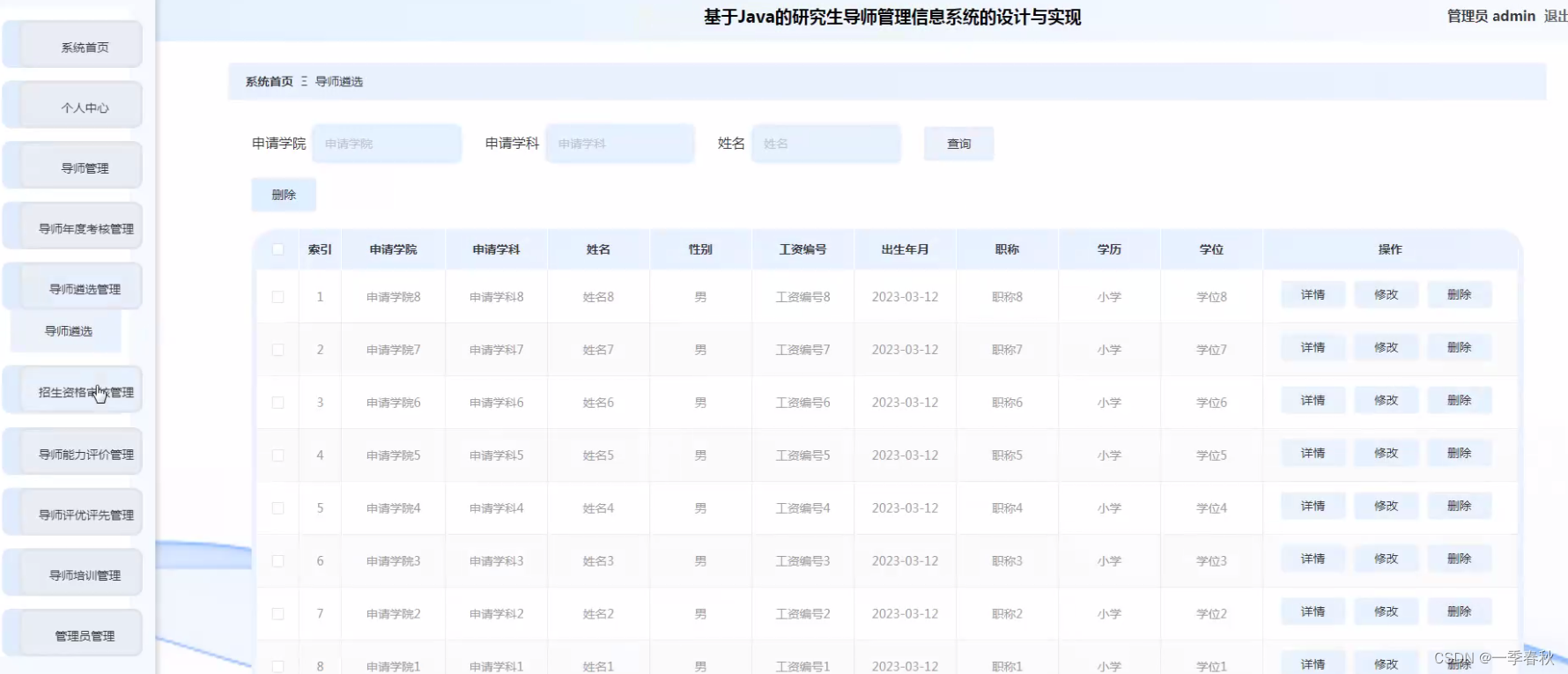Click 删除 for row 姓名7
Screen dimensions: 1568x674
point(1459,348)
